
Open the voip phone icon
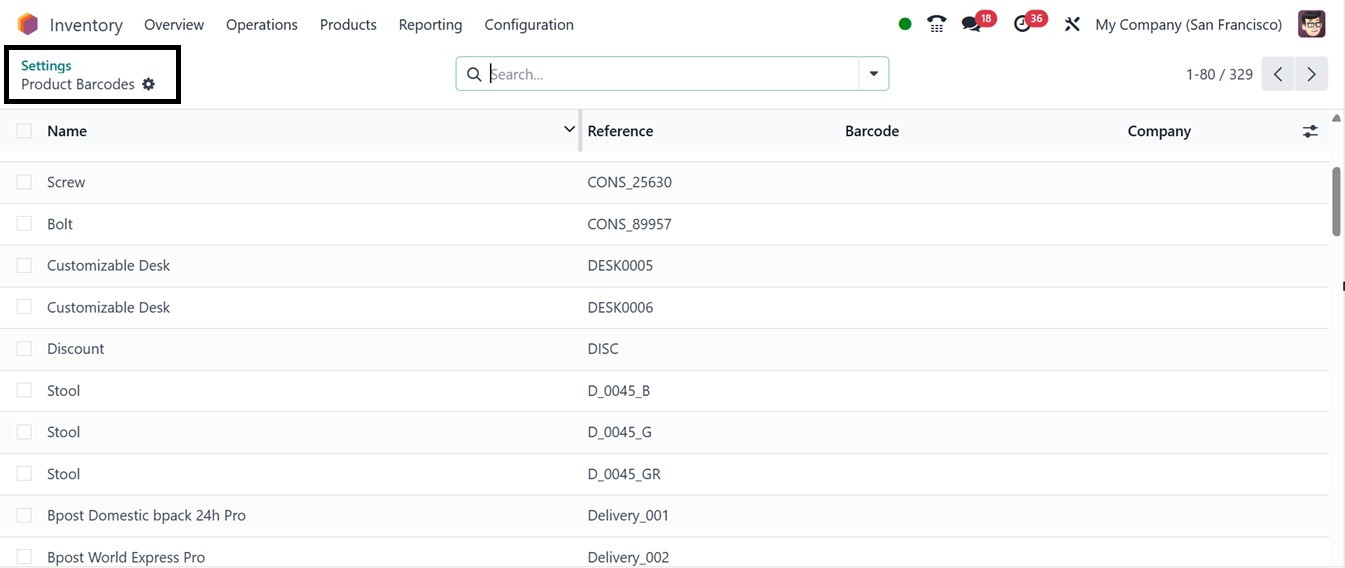(x=936, y=24)
